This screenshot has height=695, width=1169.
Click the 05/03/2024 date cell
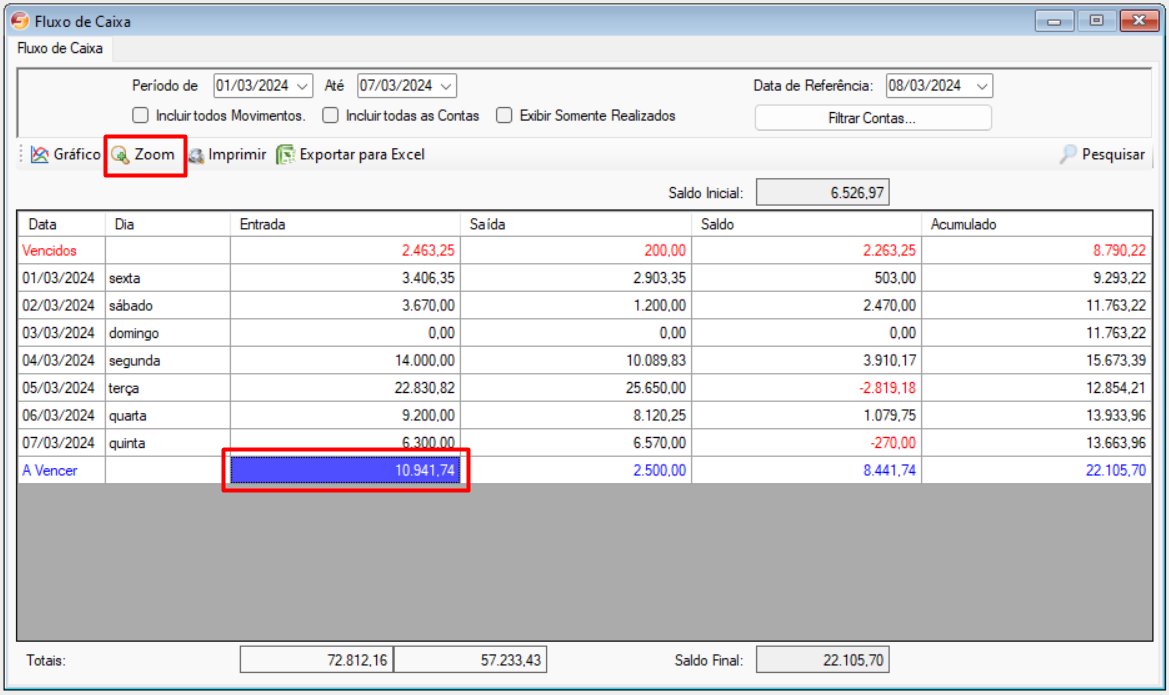[61, 389]
